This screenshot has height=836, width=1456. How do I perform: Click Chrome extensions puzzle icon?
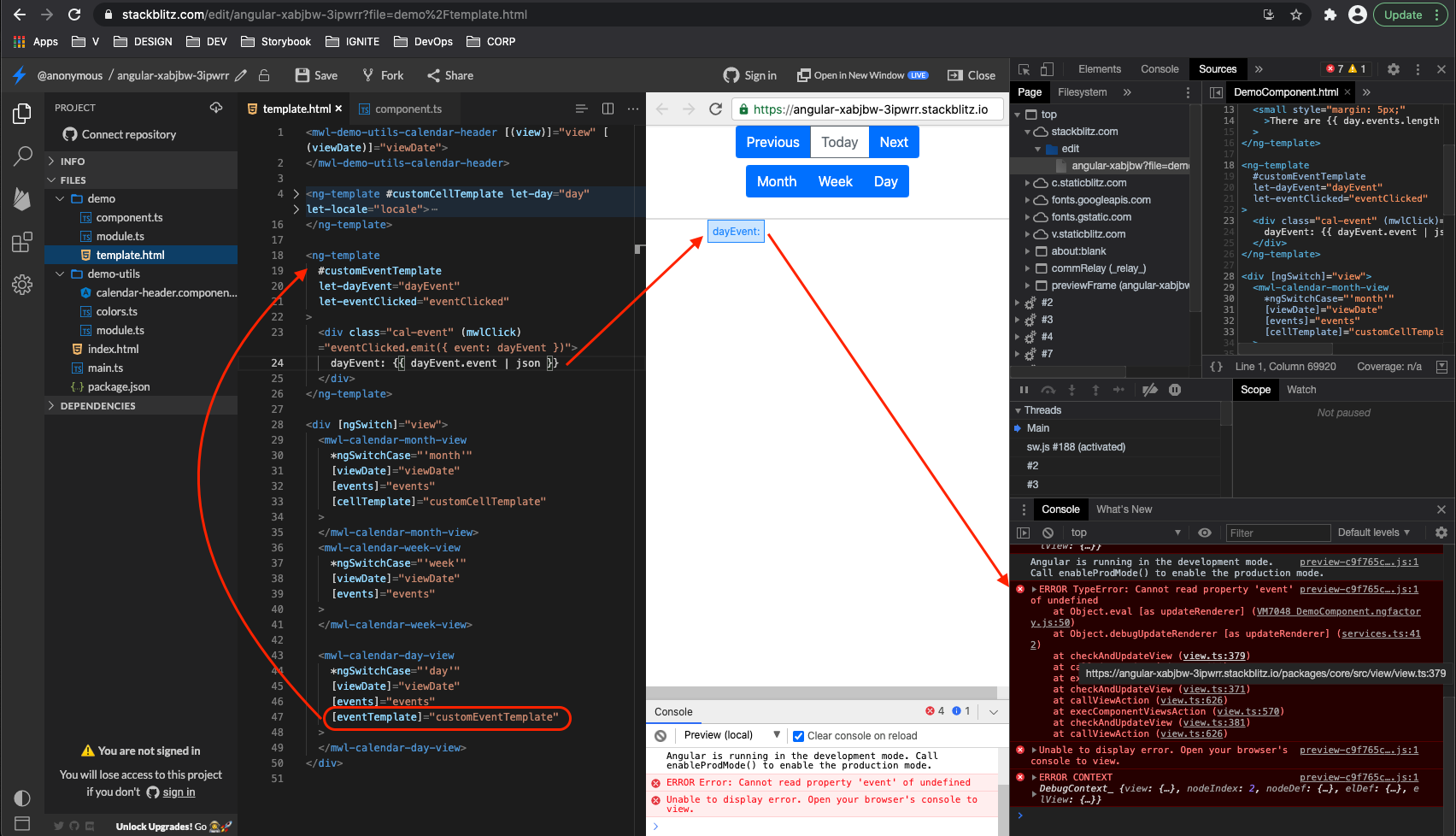click(1330, 15)
